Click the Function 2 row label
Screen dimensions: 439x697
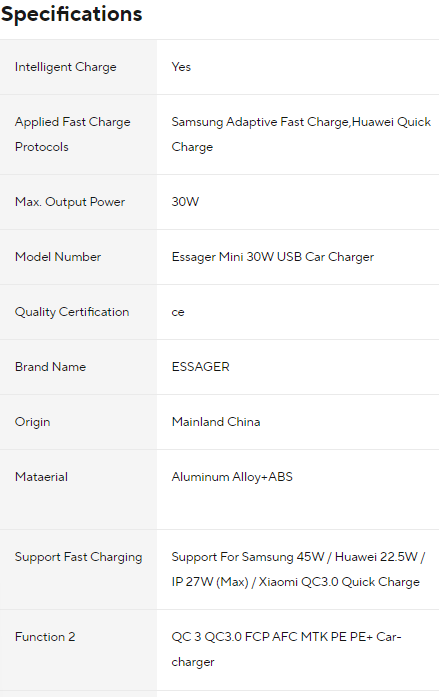[45, 637]
